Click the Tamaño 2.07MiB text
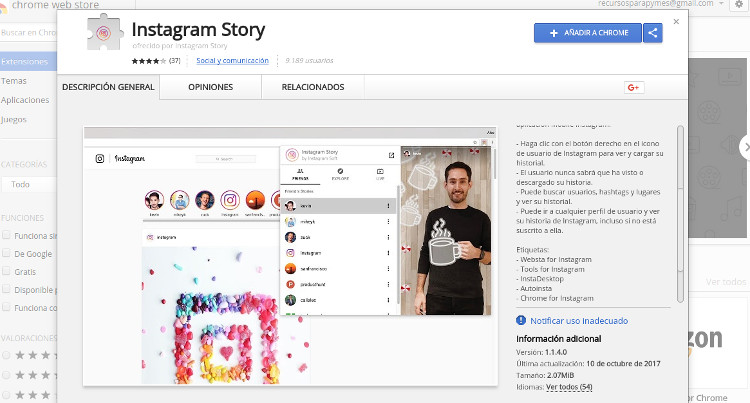The width and height of the screenshot is (750, 403). pos(545,375)
